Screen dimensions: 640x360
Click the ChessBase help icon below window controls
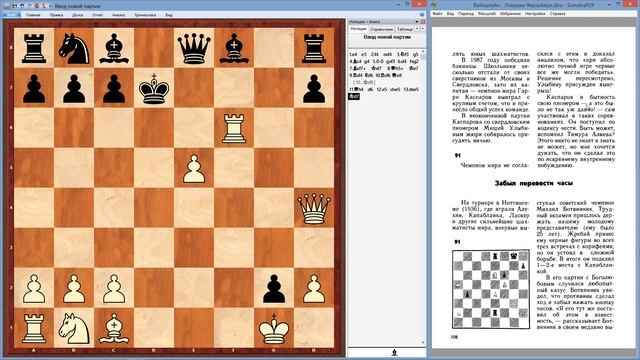pyautogui.click(x=422, y=14)
